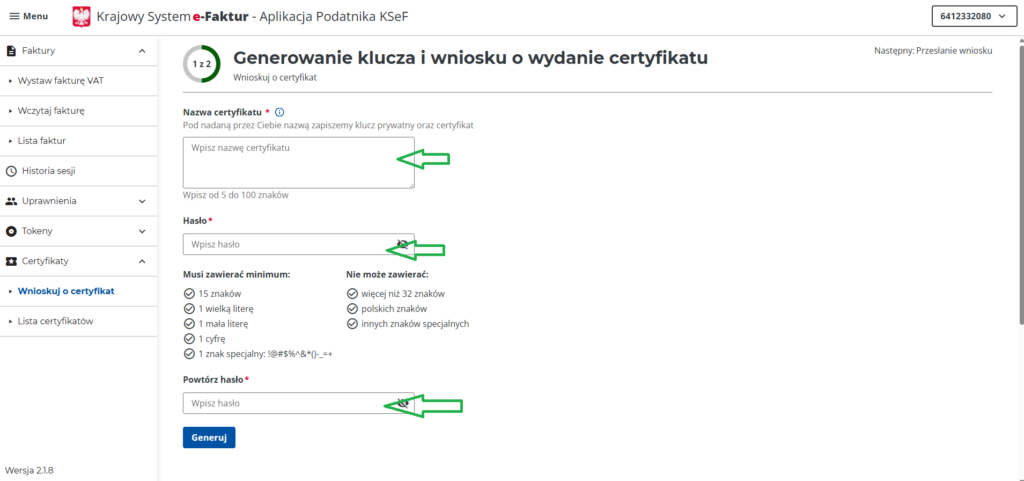Select Wystaw fakturę VAT menu item

60,80
